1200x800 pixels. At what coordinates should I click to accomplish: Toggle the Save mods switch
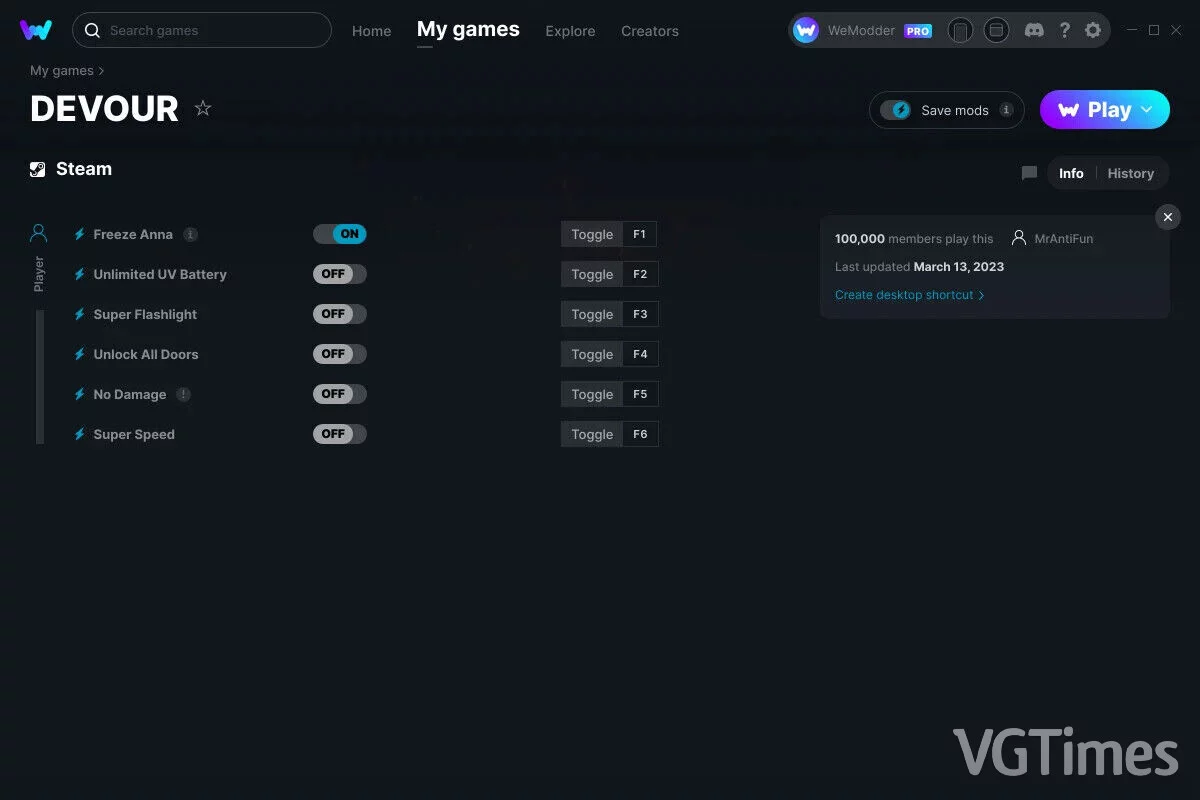[896, 110]
